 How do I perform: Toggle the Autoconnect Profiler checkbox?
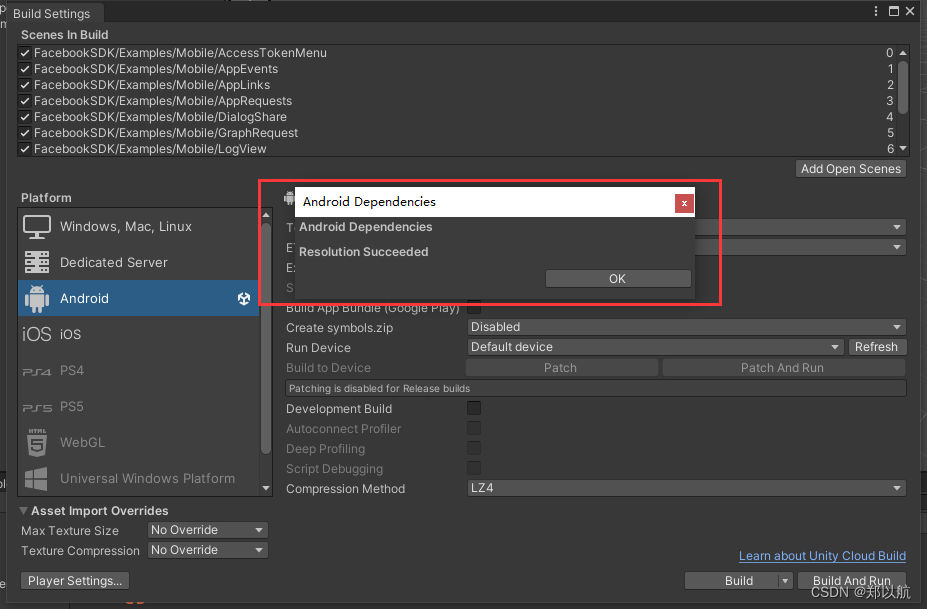474,429
